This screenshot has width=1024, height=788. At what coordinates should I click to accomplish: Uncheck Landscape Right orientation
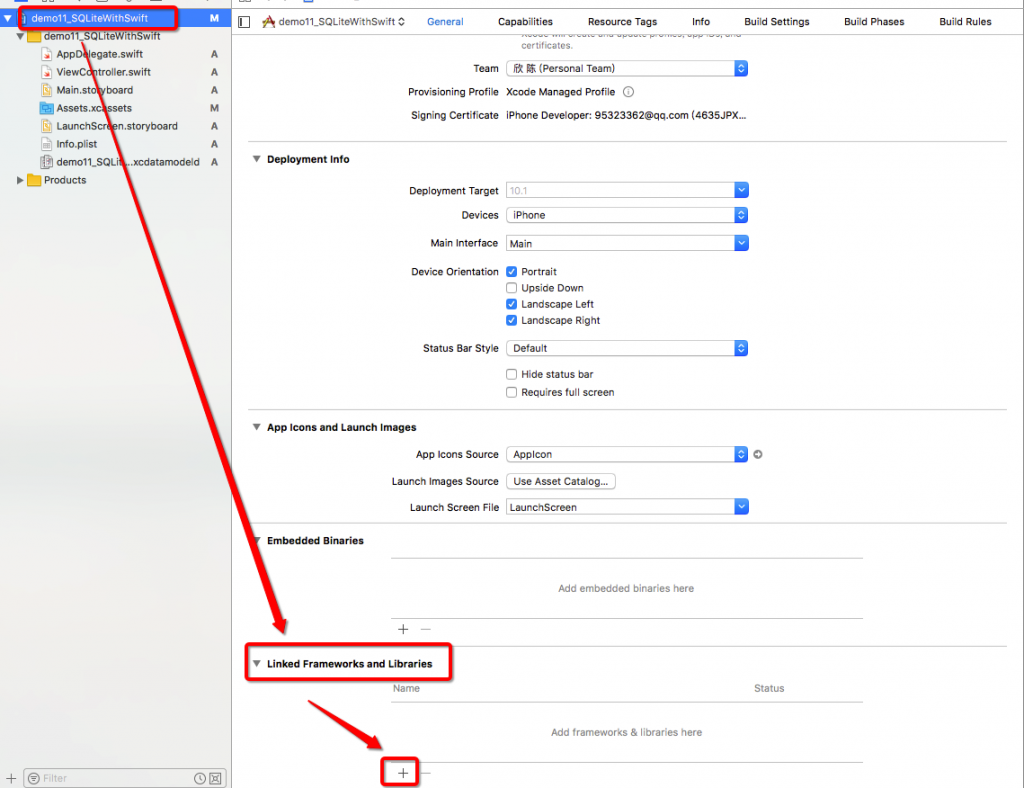(x=511, y=321)
